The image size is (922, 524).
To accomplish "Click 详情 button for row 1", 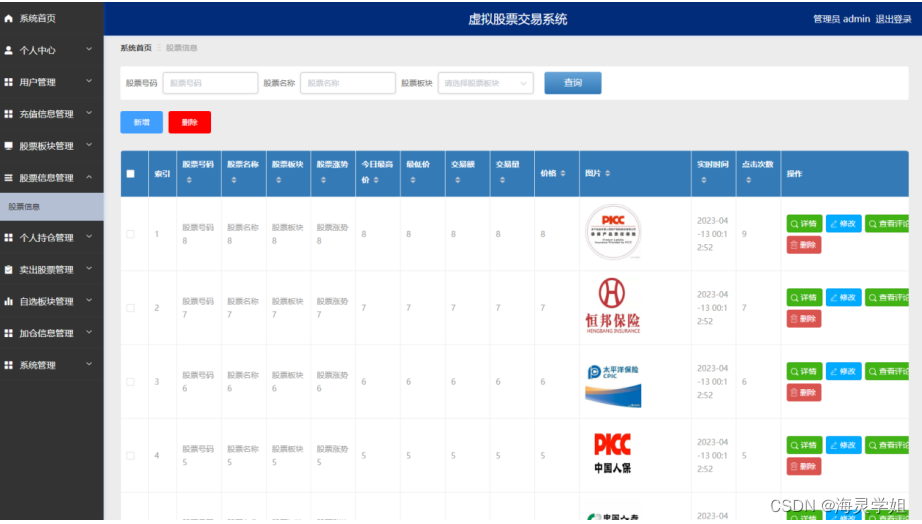I will click(x=804, y=223).
